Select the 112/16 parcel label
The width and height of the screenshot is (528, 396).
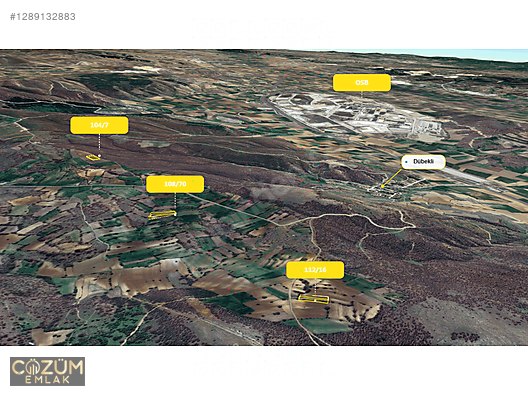(x=315, y=270)
